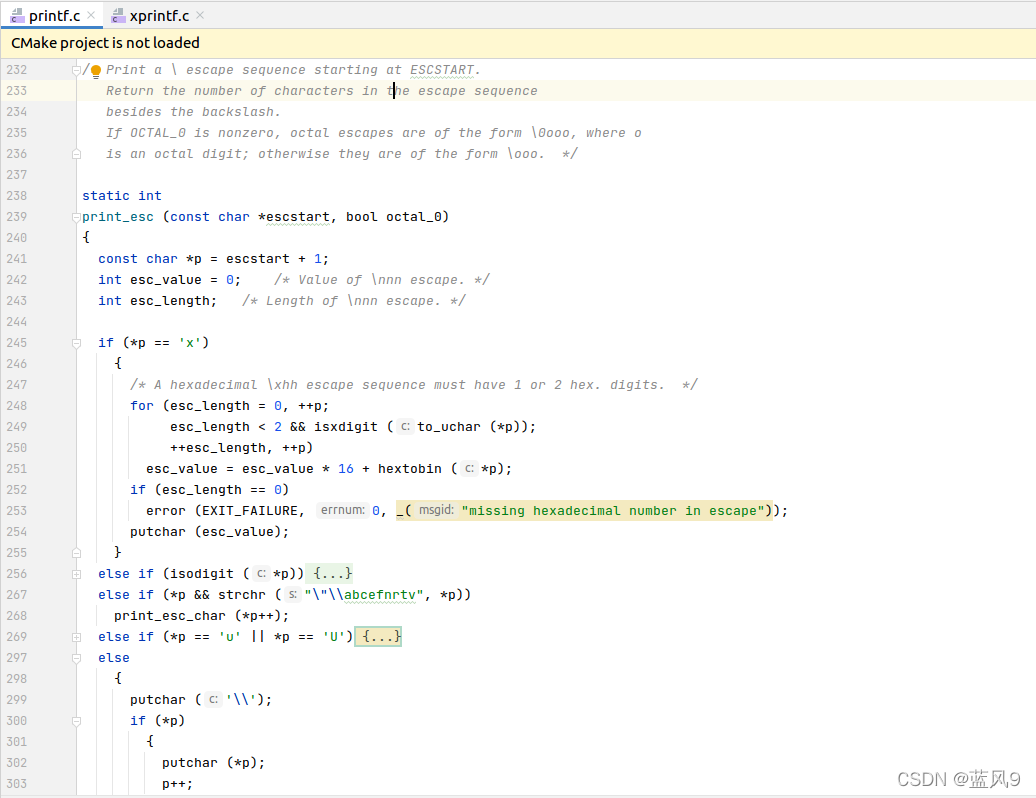This screenshot has height=798, width=1036.
Task: Select the printf.c tab
Action: point(55,15)
